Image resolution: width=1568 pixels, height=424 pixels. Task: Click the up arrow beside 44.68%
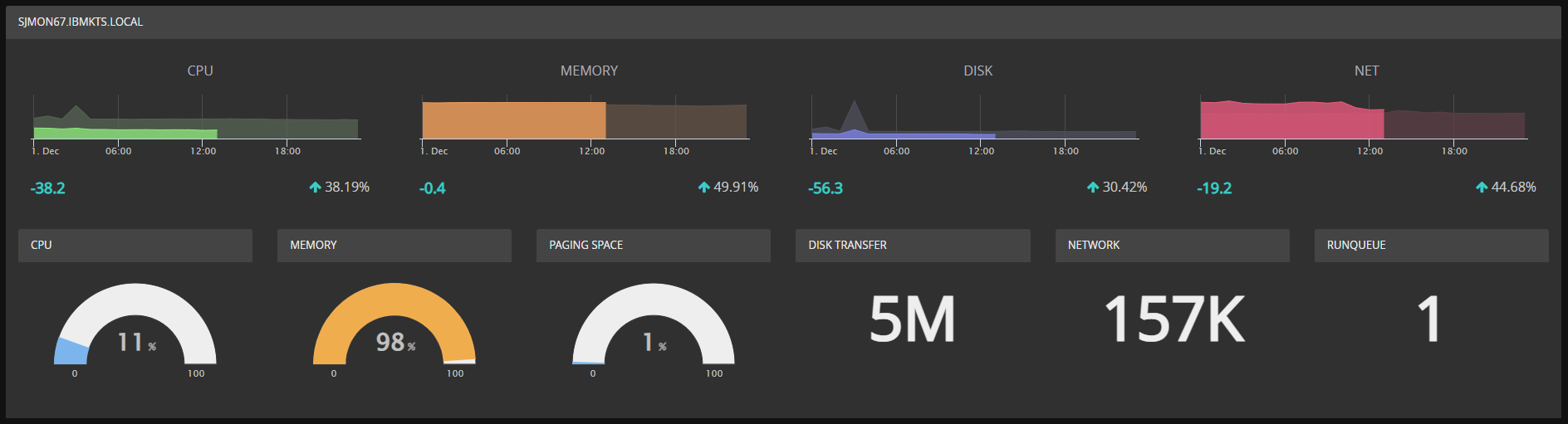click(1482, 188)
